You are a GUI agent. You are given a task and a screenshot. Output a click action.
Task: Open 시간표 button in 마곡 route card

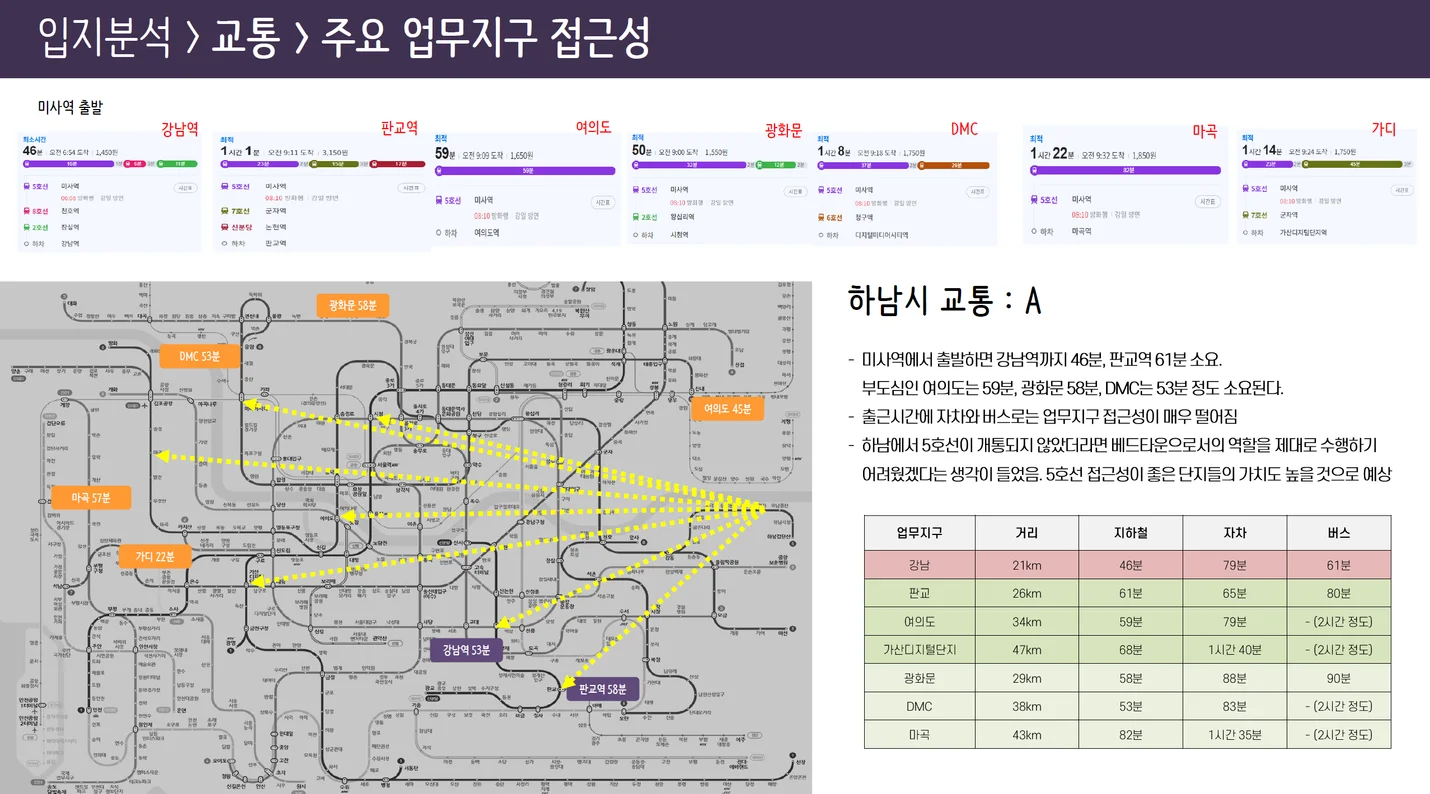(x=1207, y=201)
